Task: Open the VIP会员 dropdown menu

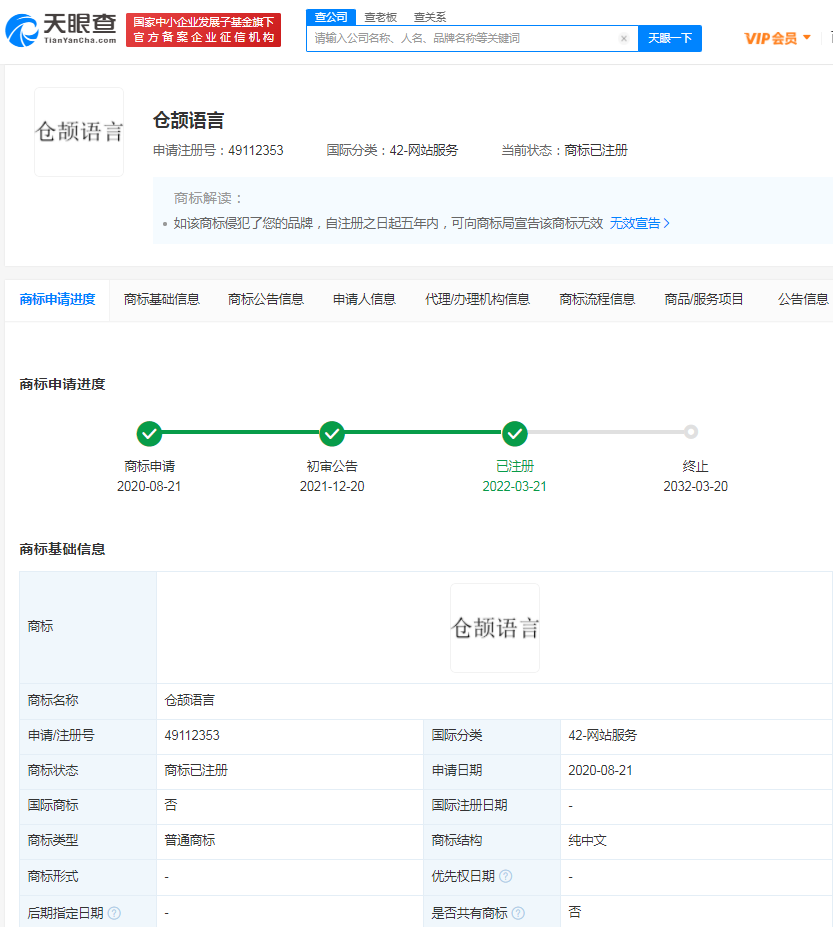Action: pyautogui.click(x=777, y=38)
